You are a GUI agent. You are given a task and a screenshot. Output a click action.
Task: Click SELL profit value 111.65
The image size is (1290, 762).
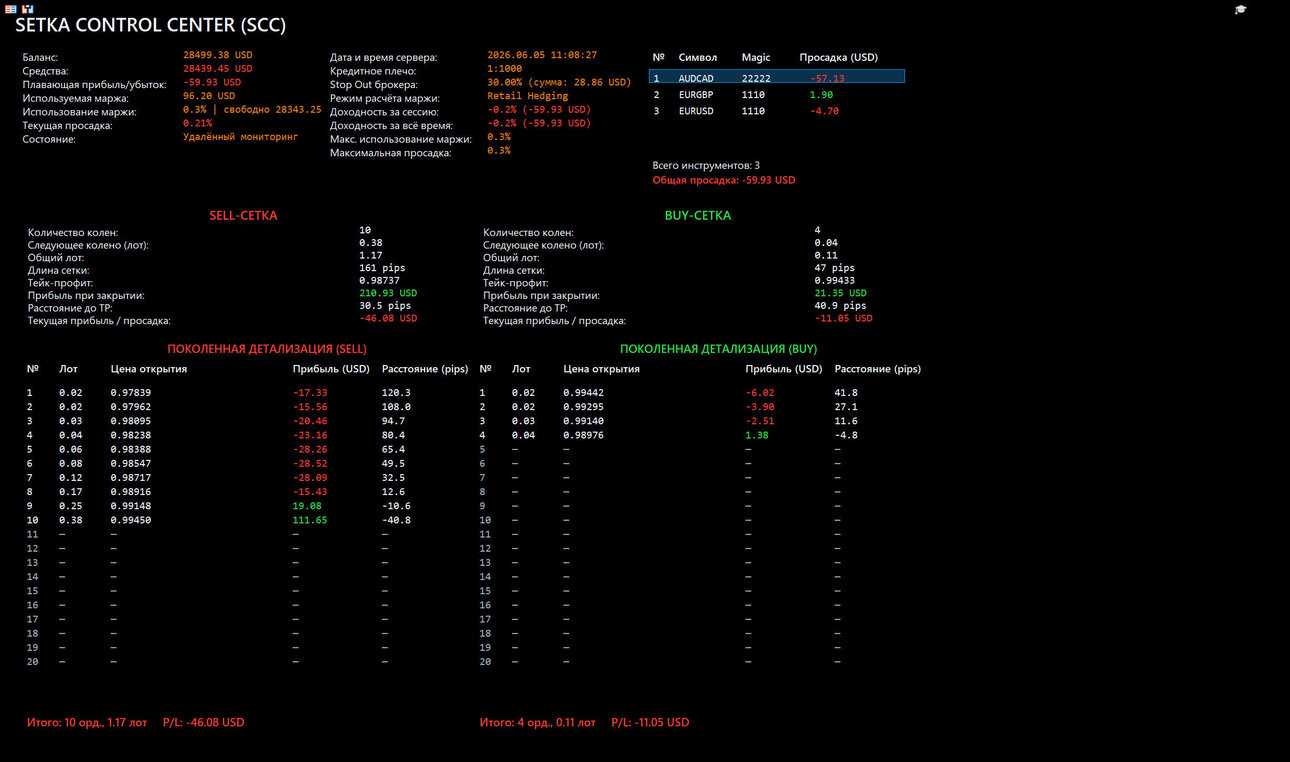coord(310,520)
